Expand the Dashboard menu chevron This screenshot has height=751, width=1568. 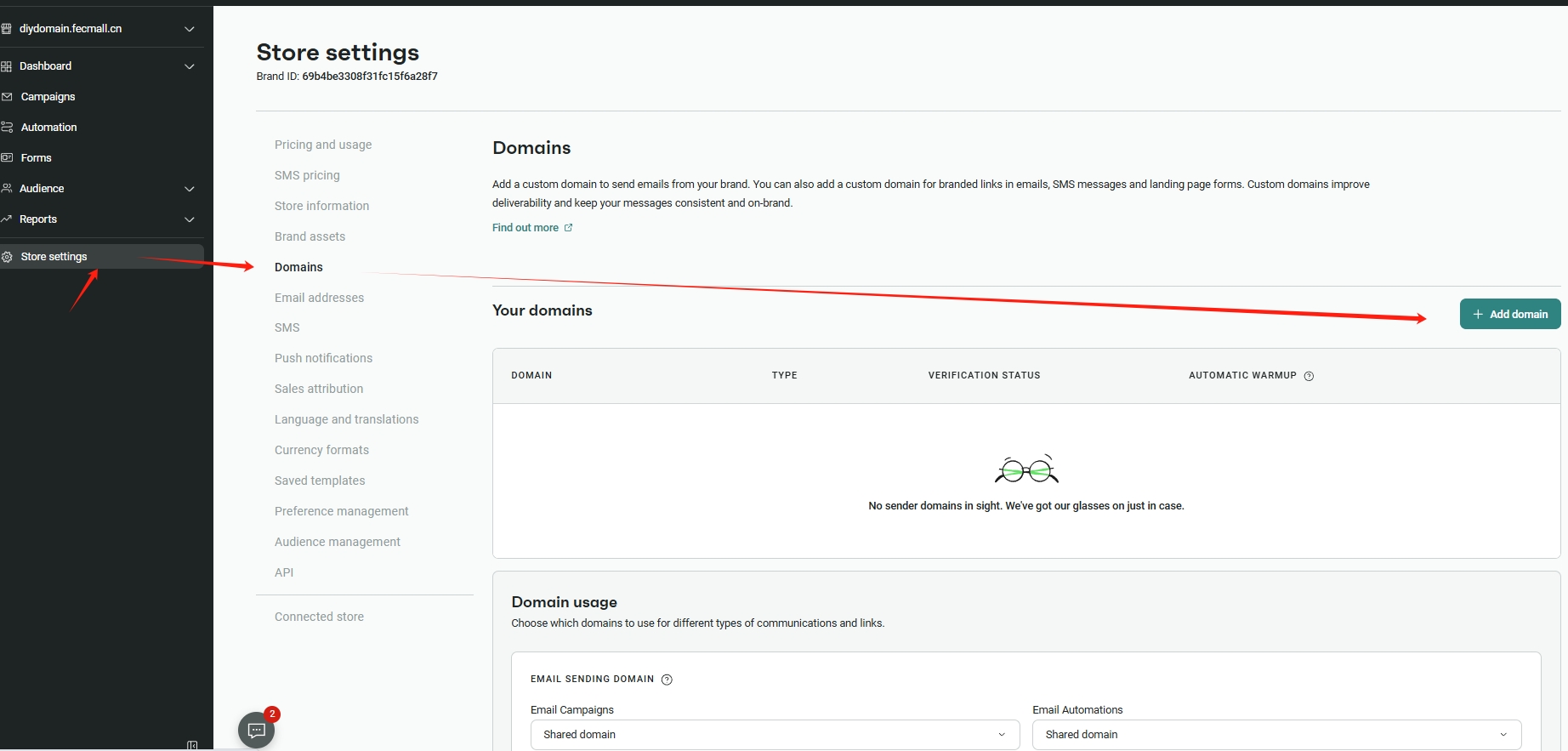tap(190, 66)
